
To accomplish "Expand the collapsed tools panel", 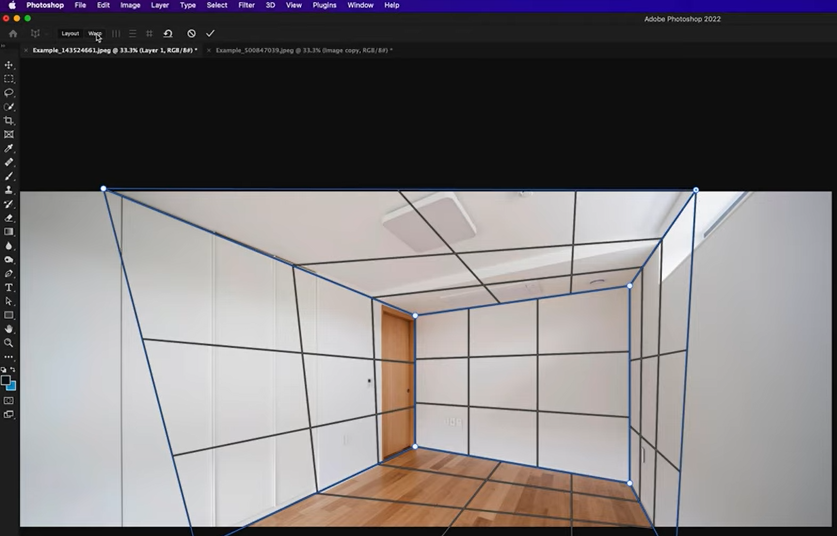I will coord(3,45).
